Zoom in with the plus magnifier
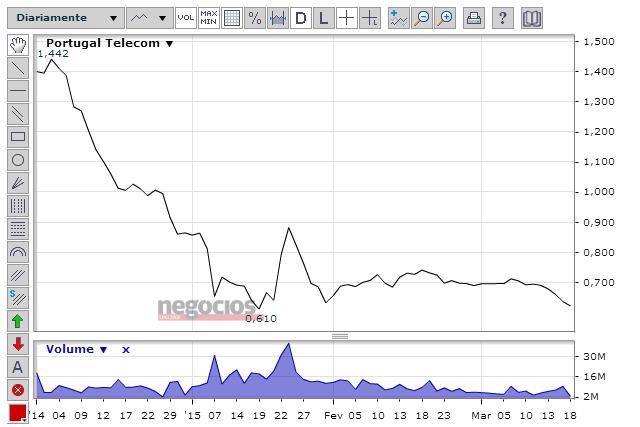The width and height of the screenshot is (640, 427). pyautogui.click(x=445, y=18)
